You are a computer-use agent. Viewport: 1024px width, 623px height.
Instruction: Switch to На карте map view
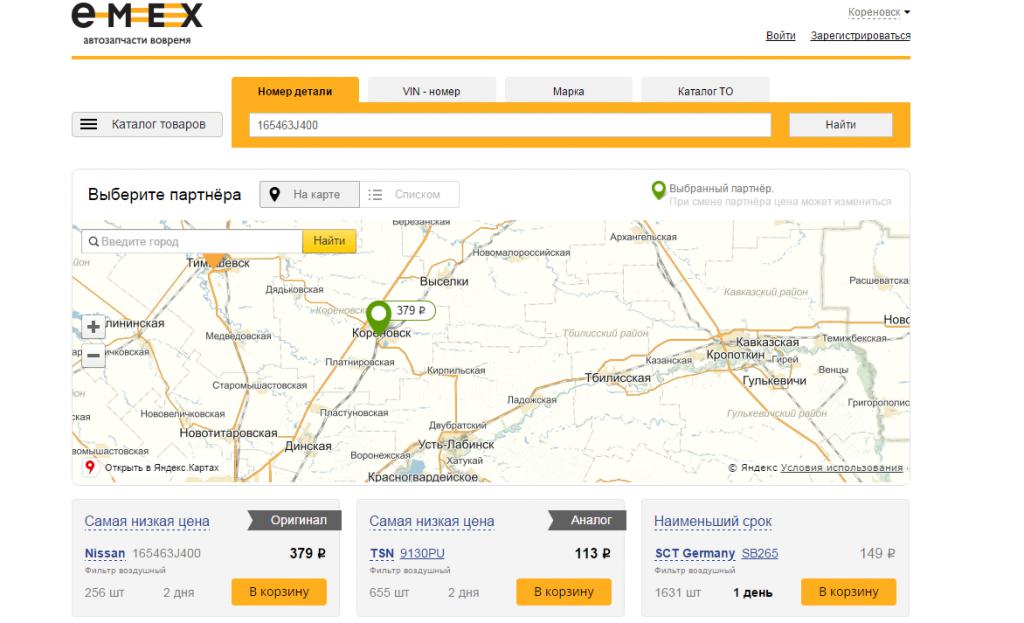coord(310,195)
